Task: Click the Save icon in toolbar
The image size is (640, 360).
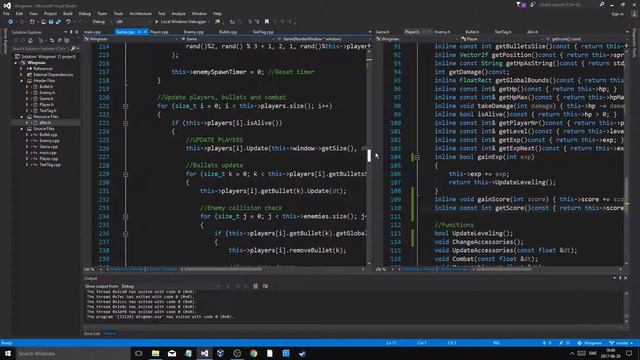Action: pos(51,22)
